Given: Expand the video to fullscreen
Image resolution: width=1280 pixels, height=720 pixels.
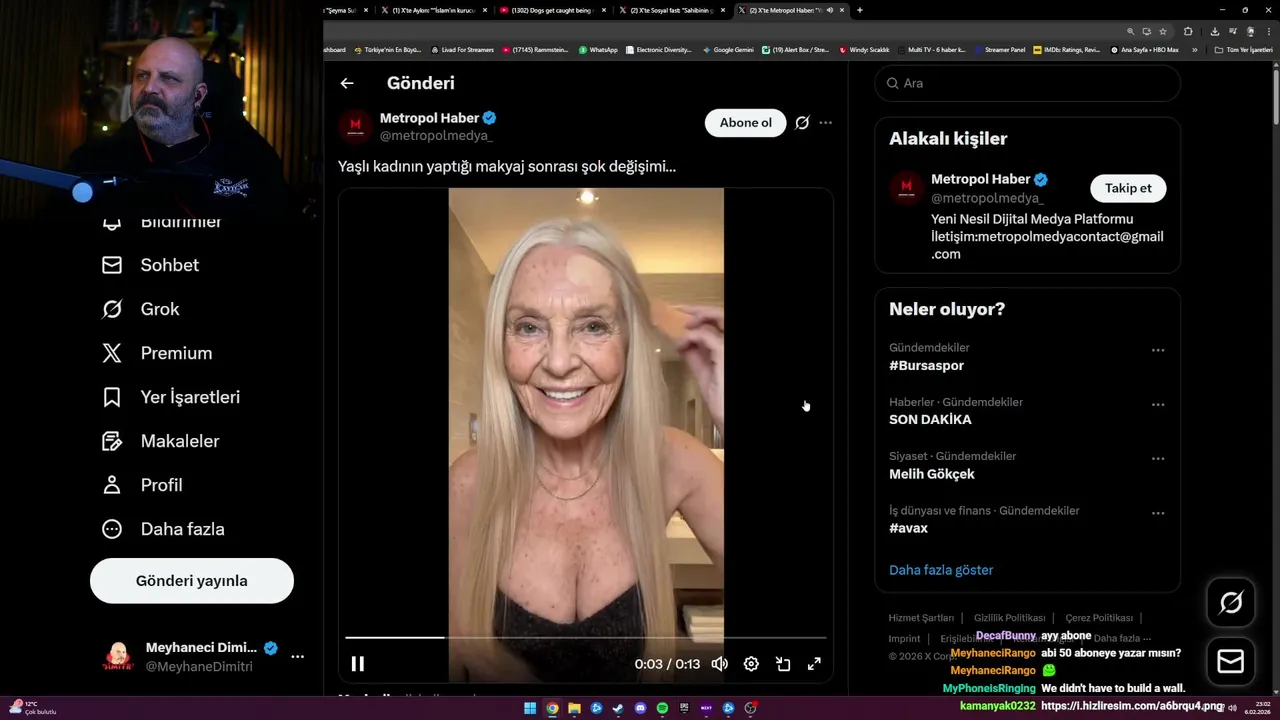Looking at the screenshot, I should pos(814,664).
